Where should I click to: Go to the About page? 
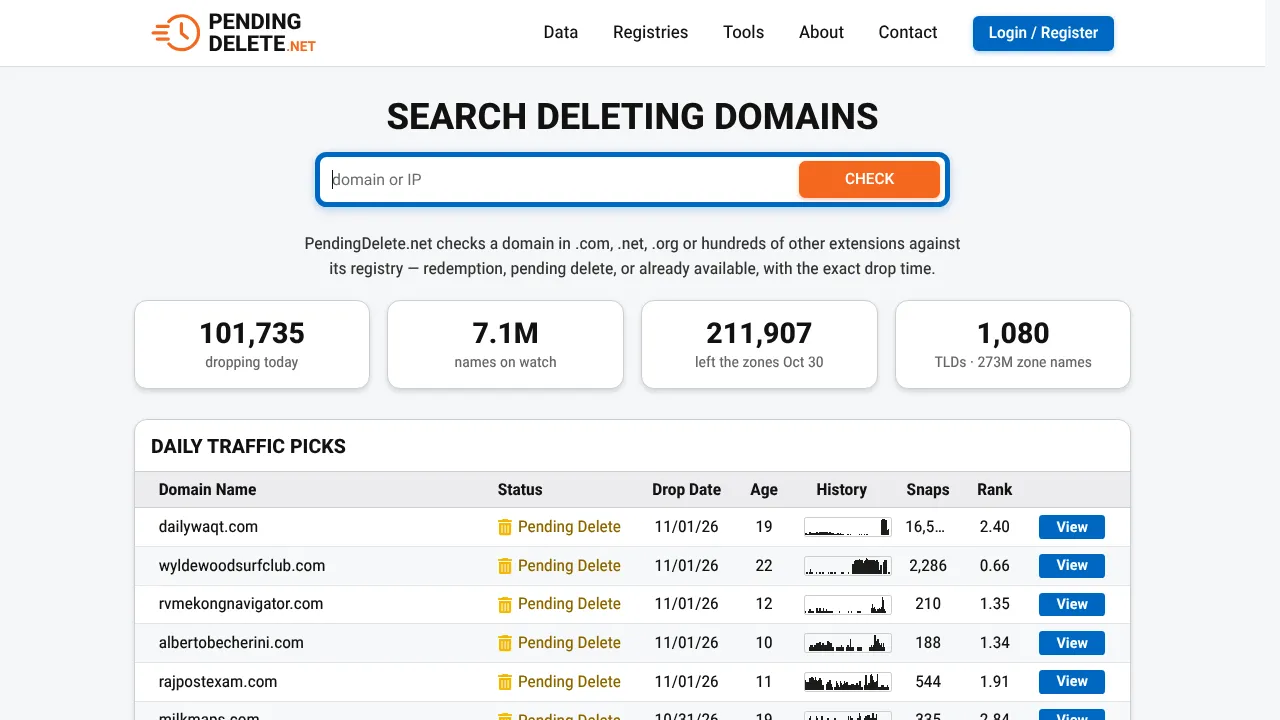tap(821, 32)
